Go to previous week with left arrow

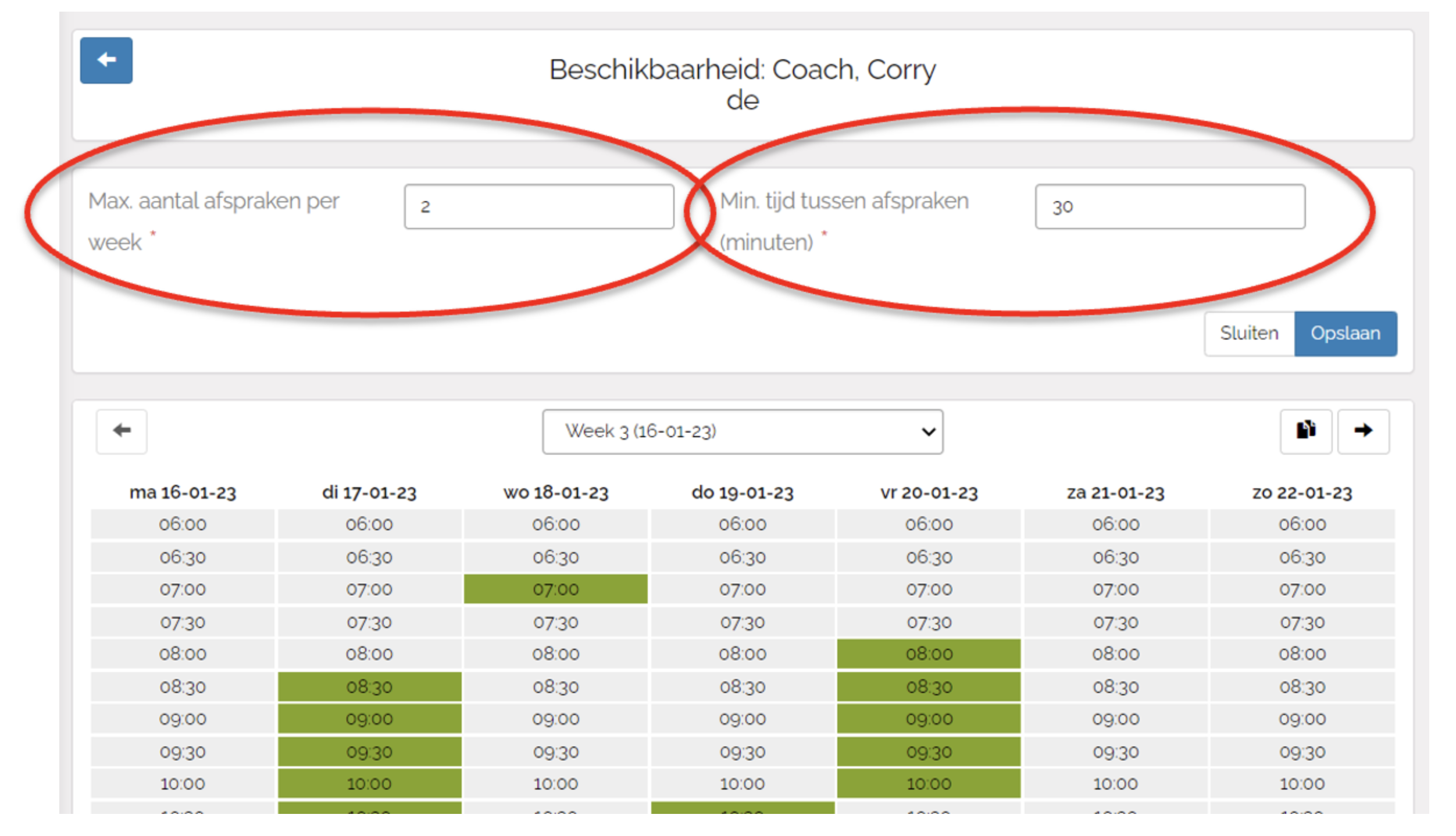click(x=122, y=431)
